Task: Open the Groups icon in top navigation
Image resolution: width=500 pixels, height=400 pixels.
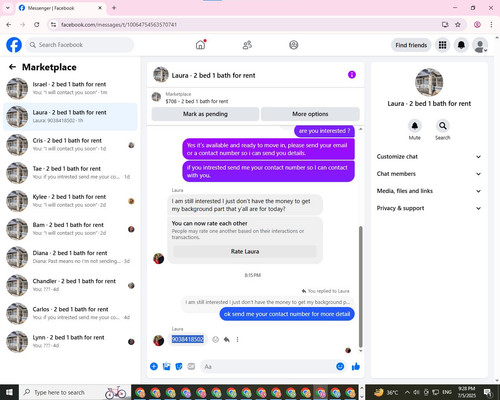Action: [x=294, y=45]
